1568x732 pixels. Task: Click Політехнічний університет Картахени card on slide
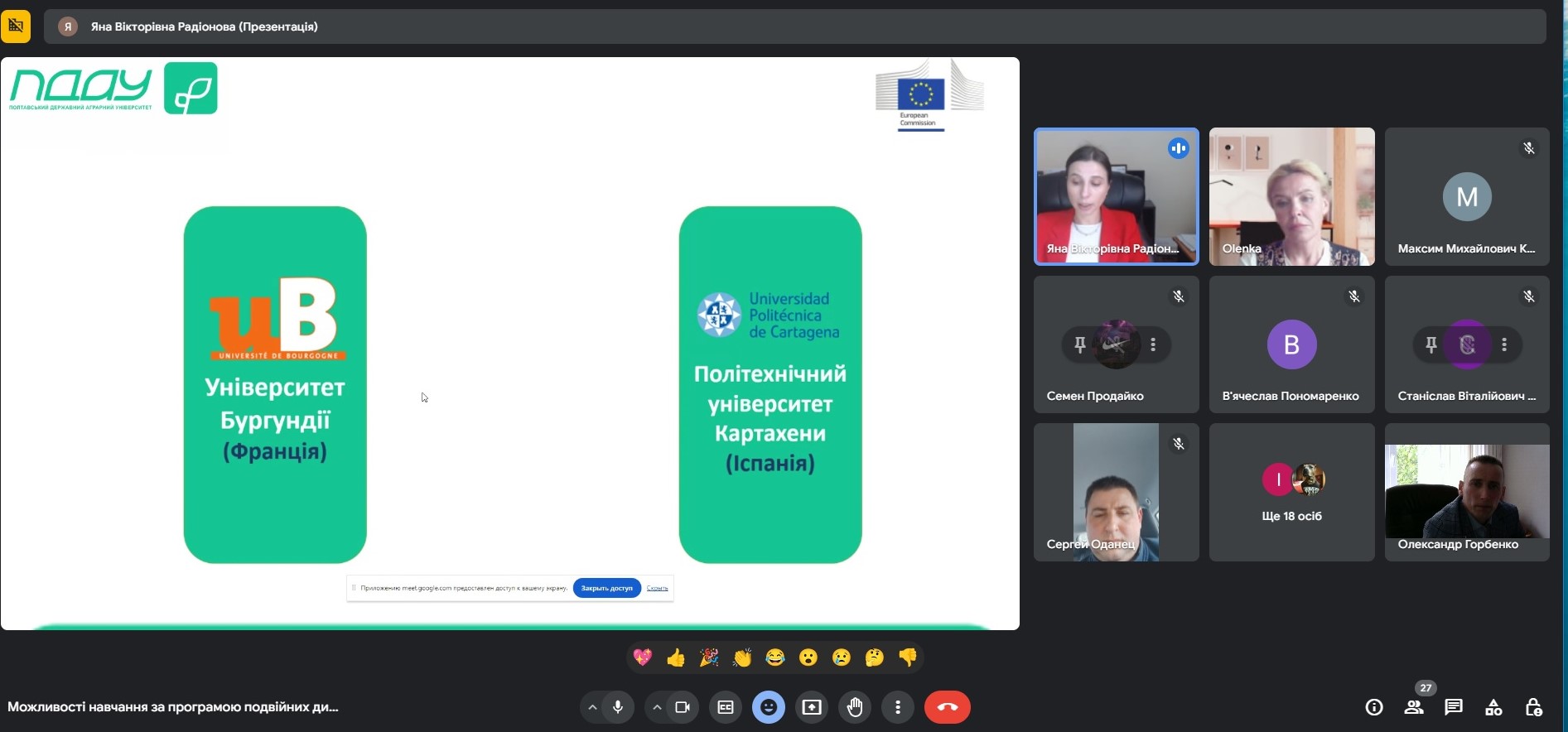point(770,385)
